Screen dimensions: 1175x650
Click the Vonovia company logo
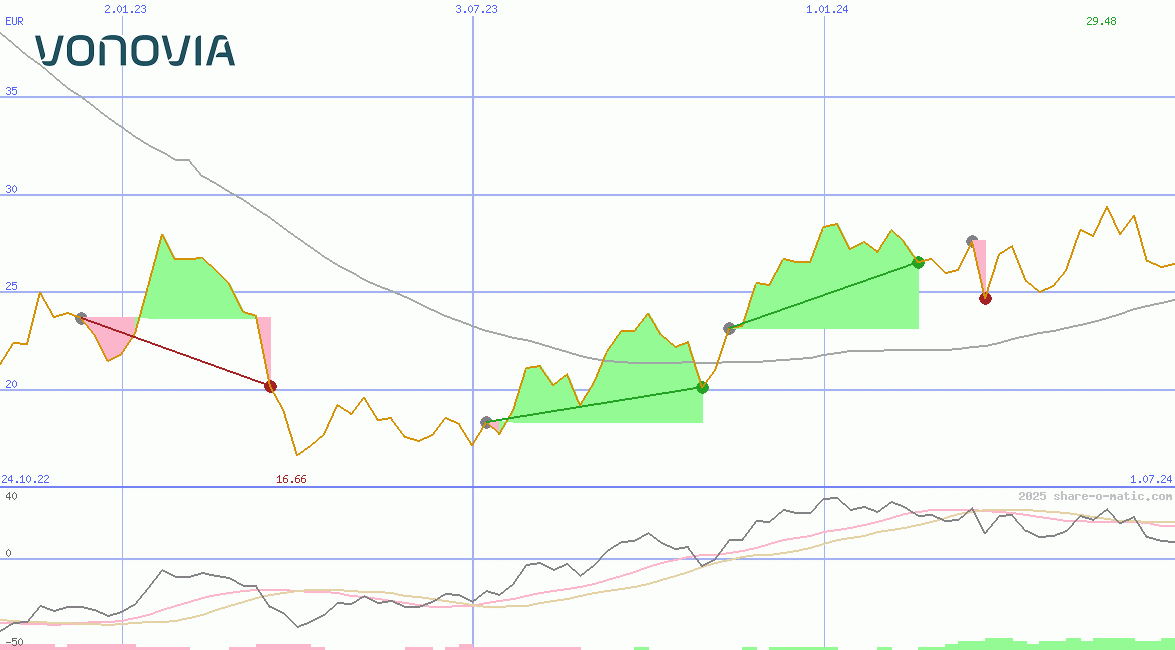[x=135, y=50]
